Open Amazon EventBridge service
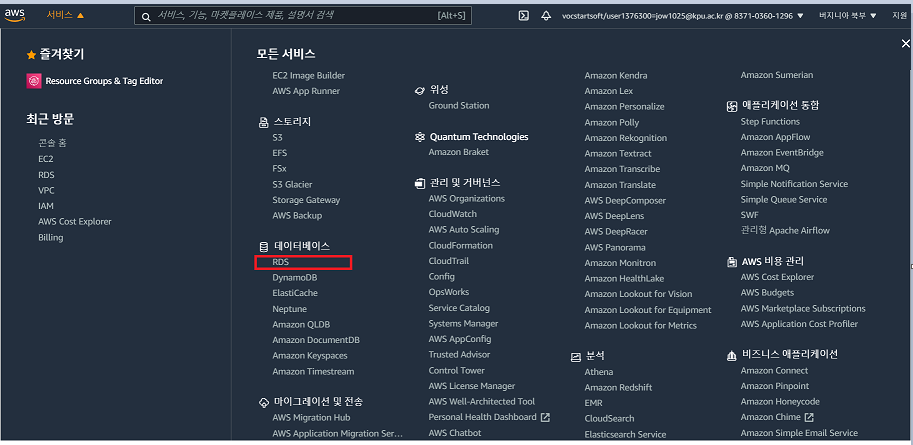 click(x=782, y=153)
